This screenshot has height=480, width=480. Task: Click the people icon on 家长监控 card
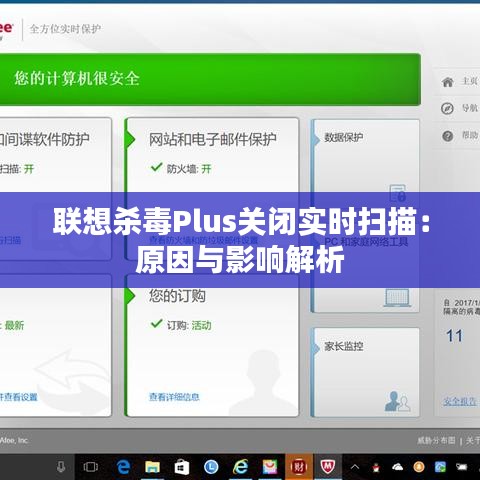pyautogui.click(x=397, y=401)
